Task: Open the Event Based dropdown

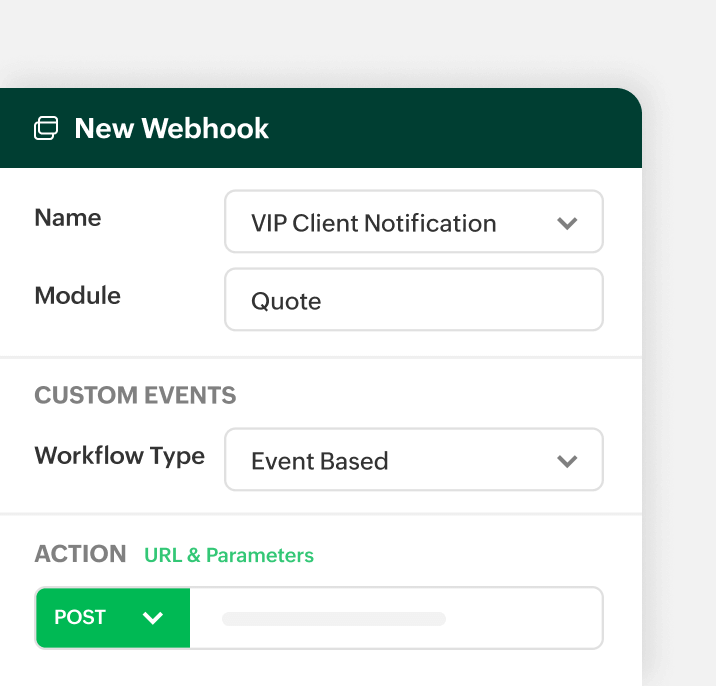Action: click(x=400, y=460)
